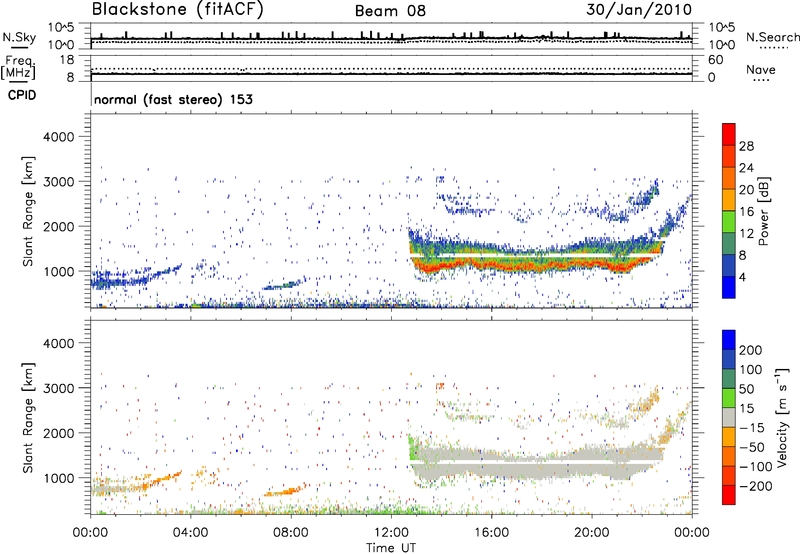Click the "N.Search" legend label

tap(772, 37)
